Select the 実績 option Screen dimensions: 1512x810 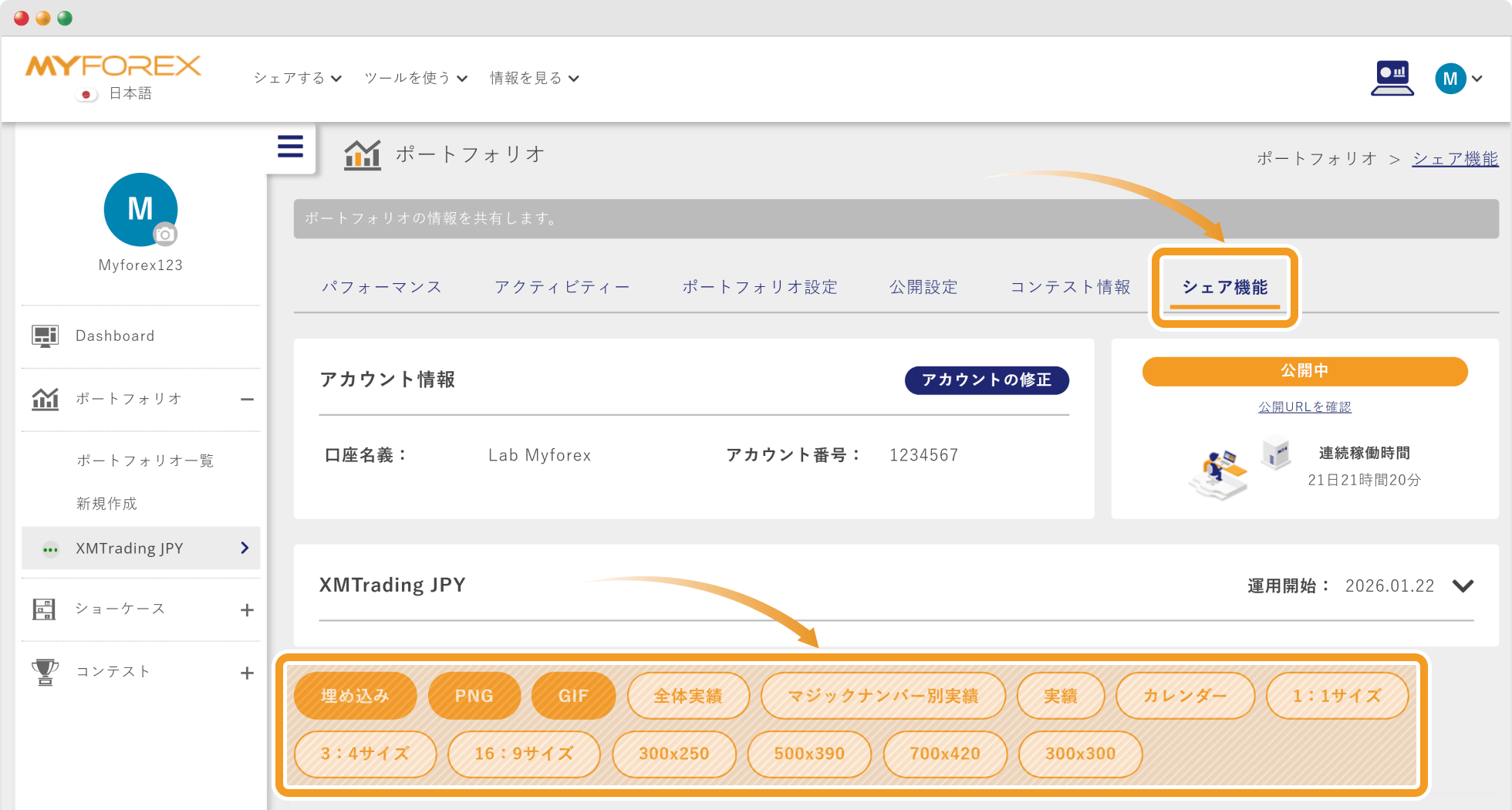[x=1061, y=696]
